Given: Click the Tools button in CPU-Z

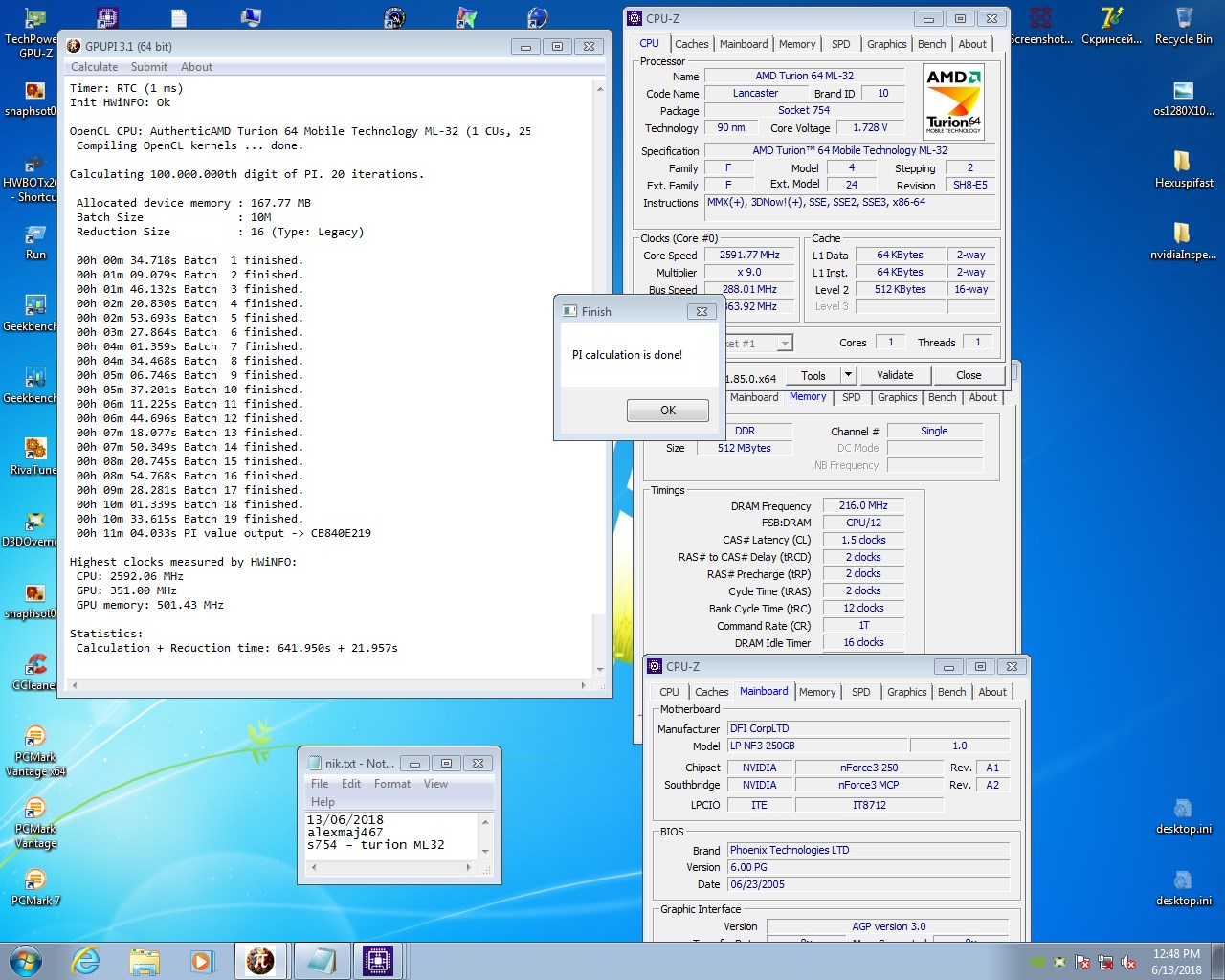Looking at the screenshot, I should 813,376.
